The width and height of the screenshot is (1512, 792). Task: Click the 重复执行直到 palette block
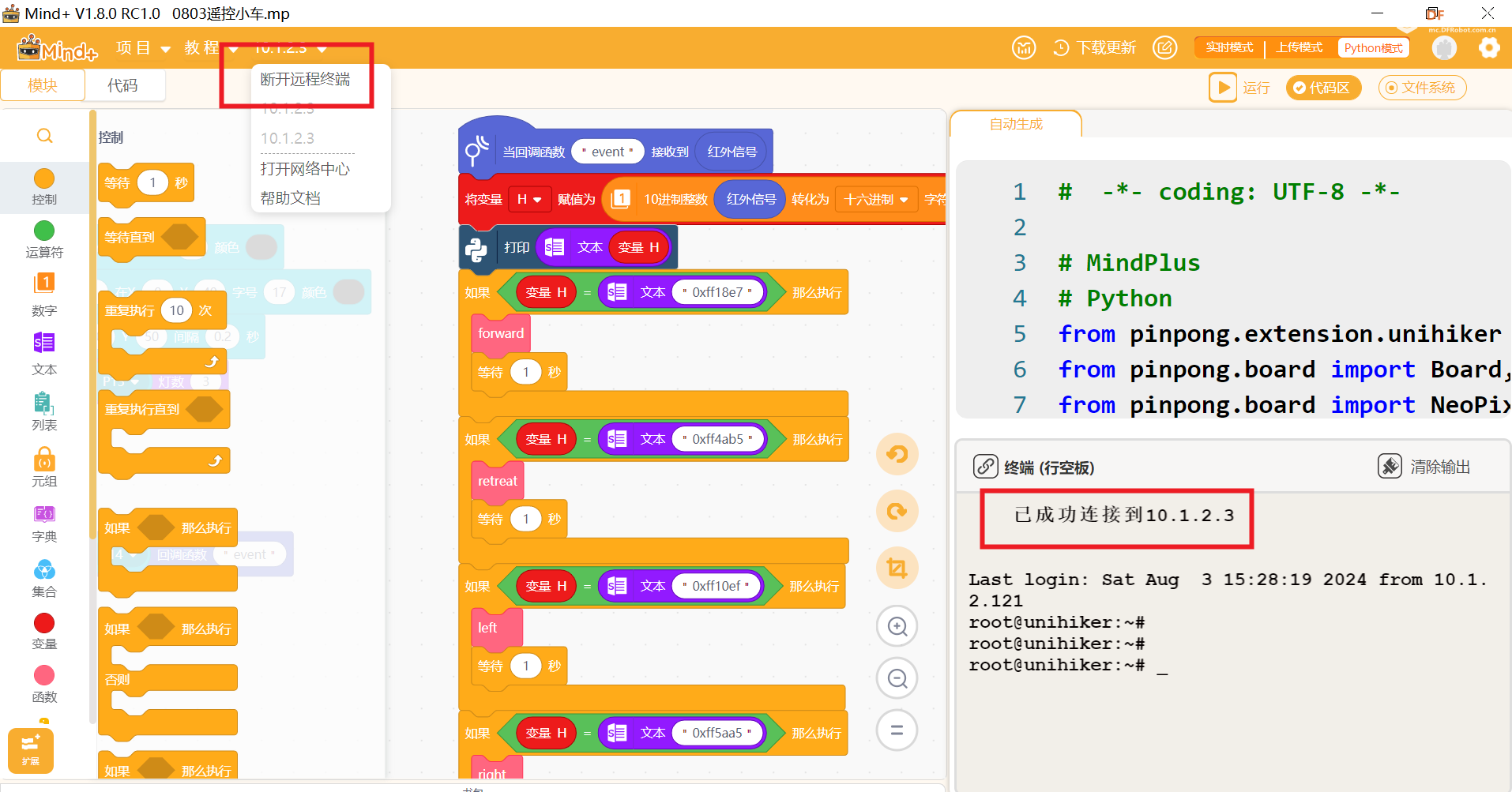pos(142,409)
